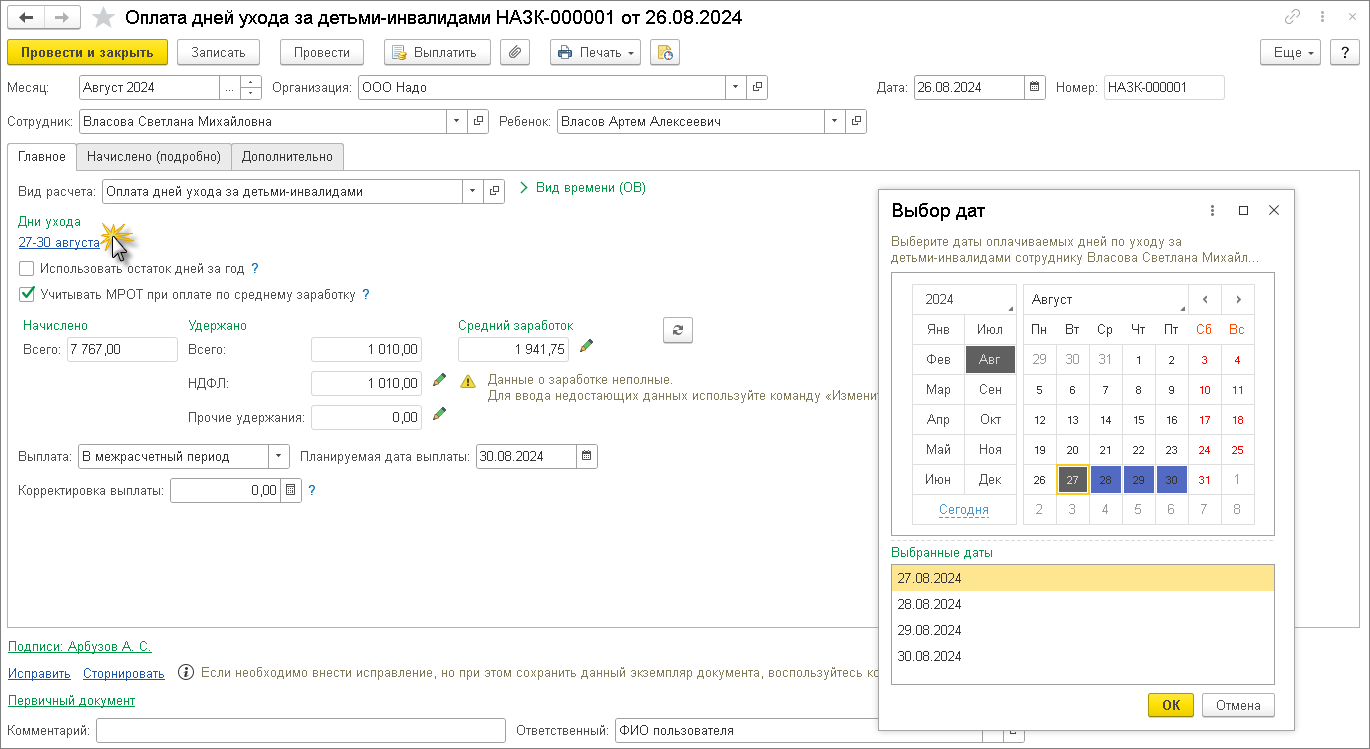This screenshot has width=1370, height=749.
Task: Open the Еще menu dropdown
Action: [x=1291, y=52]
